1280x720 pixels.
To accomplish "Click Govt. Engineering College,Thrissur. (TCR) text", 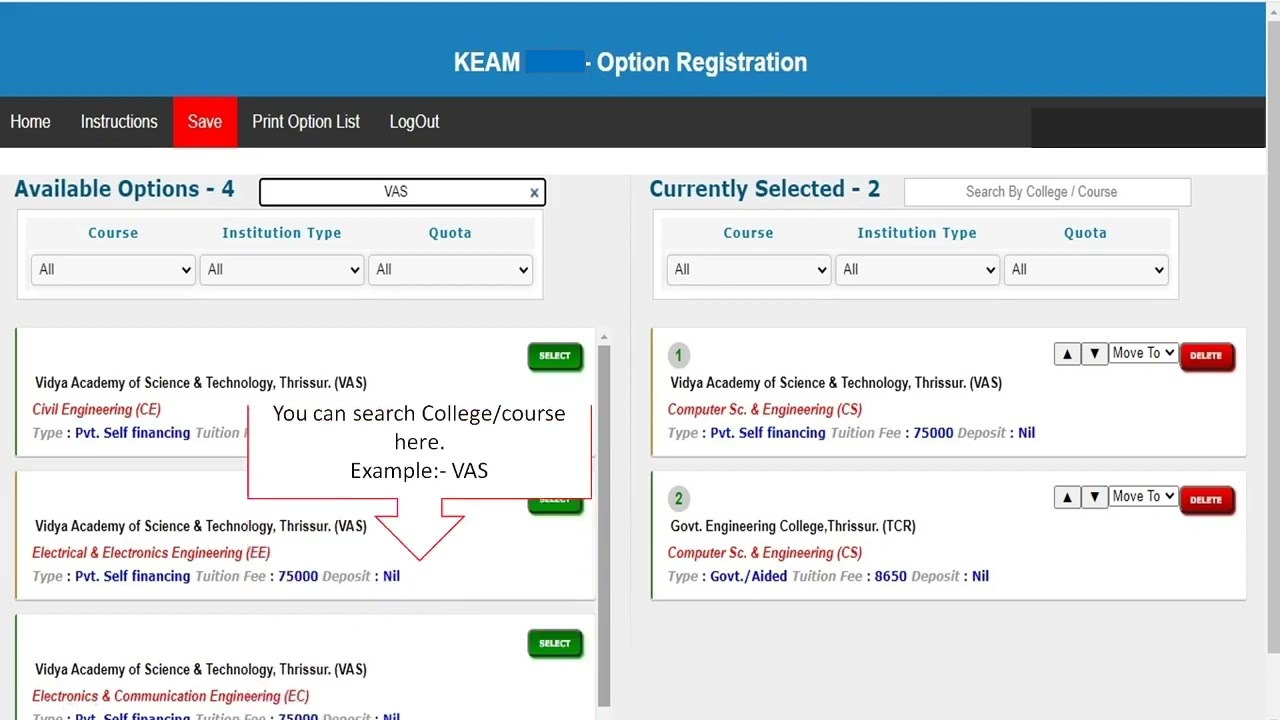I will point(793,526).
